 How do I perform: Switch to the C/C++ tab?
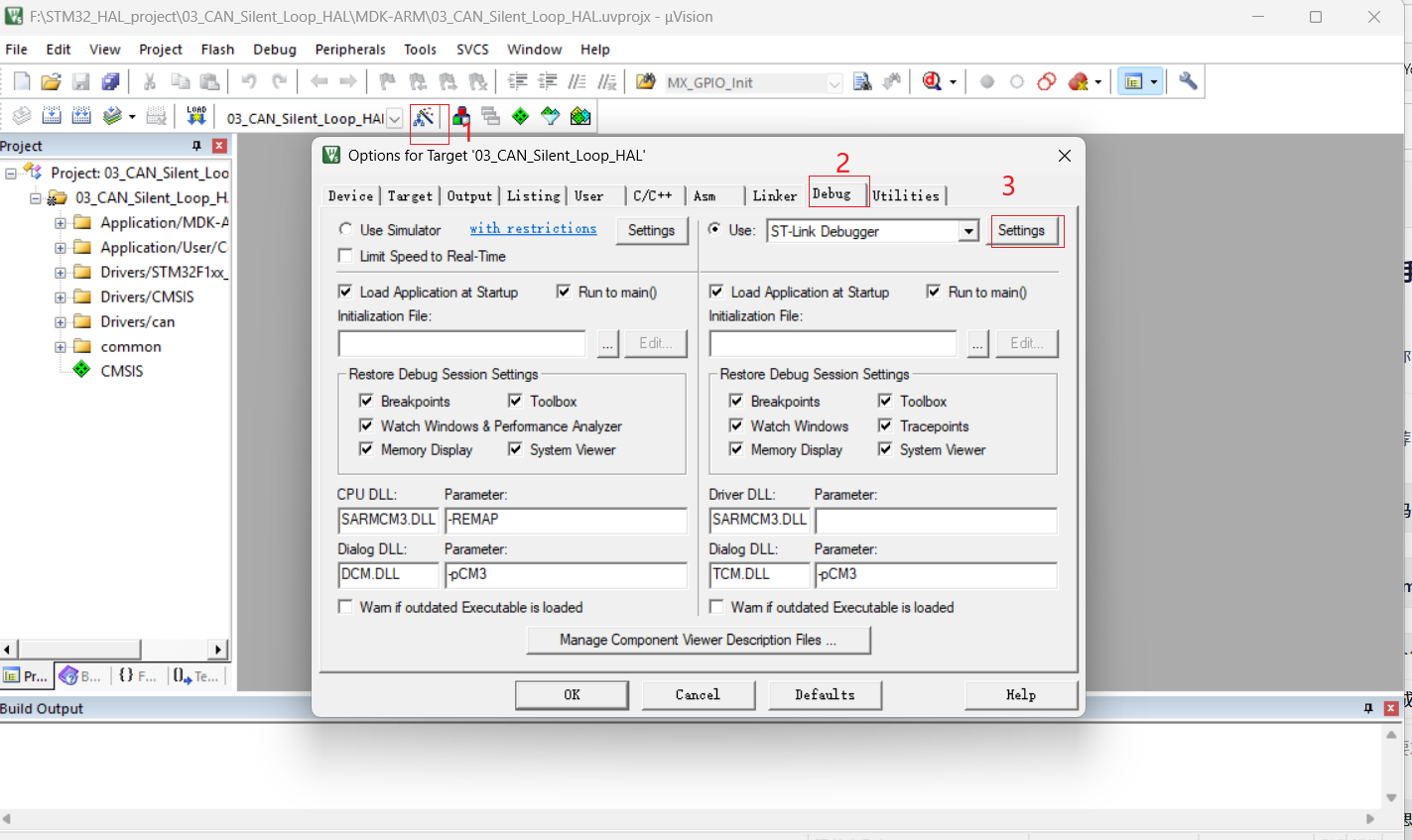[653, 196]
